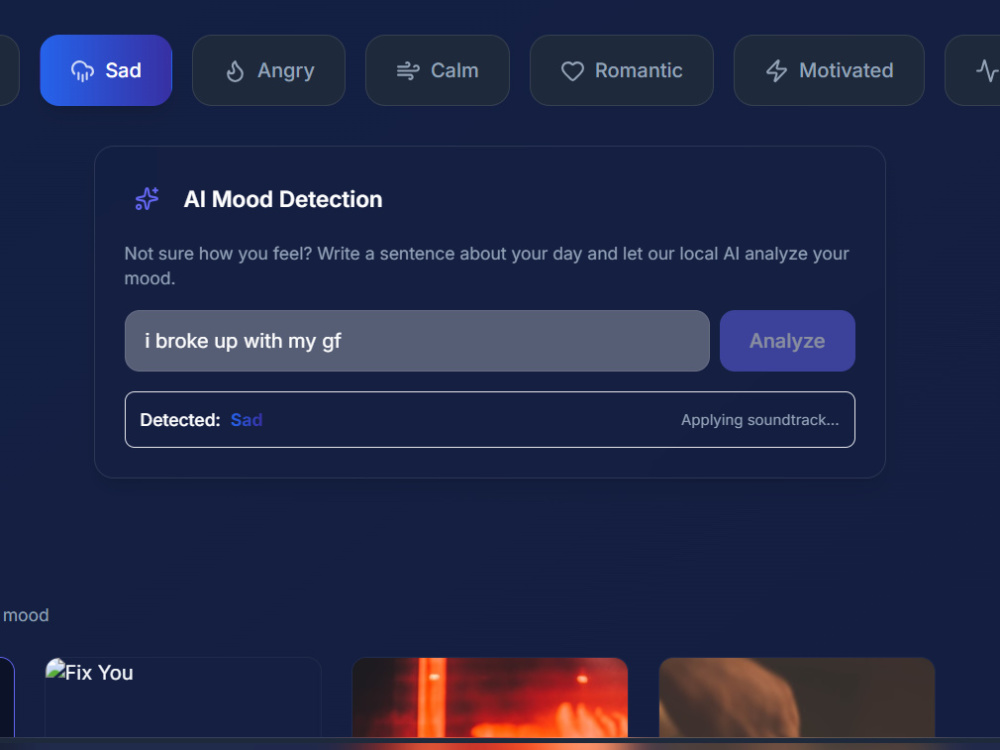Open the Fix You song card
The height and width of the screenshot is (750, 1000).
pos(183,697)
